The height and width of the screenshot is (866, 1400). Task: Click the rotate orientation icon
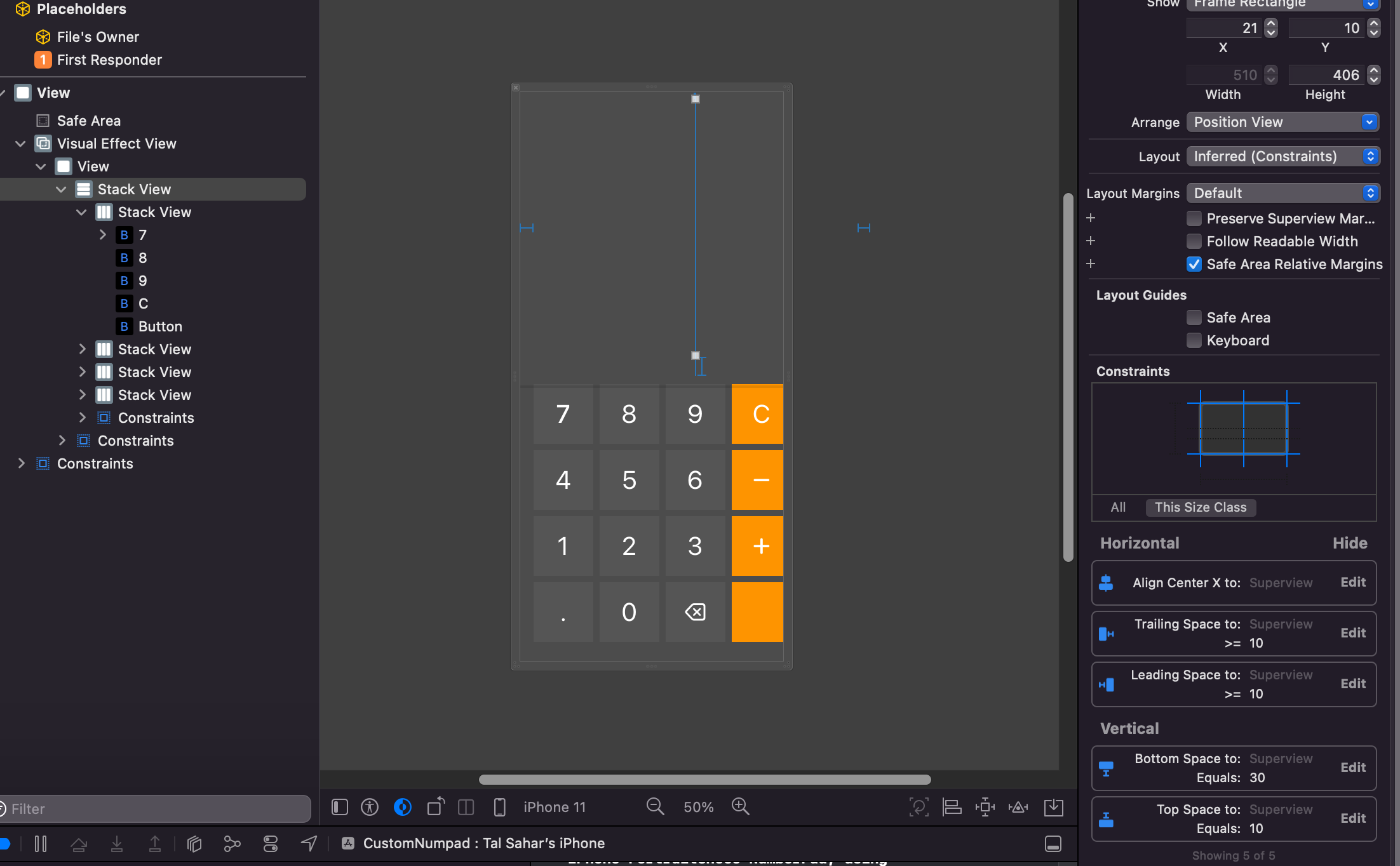(436, 807)
